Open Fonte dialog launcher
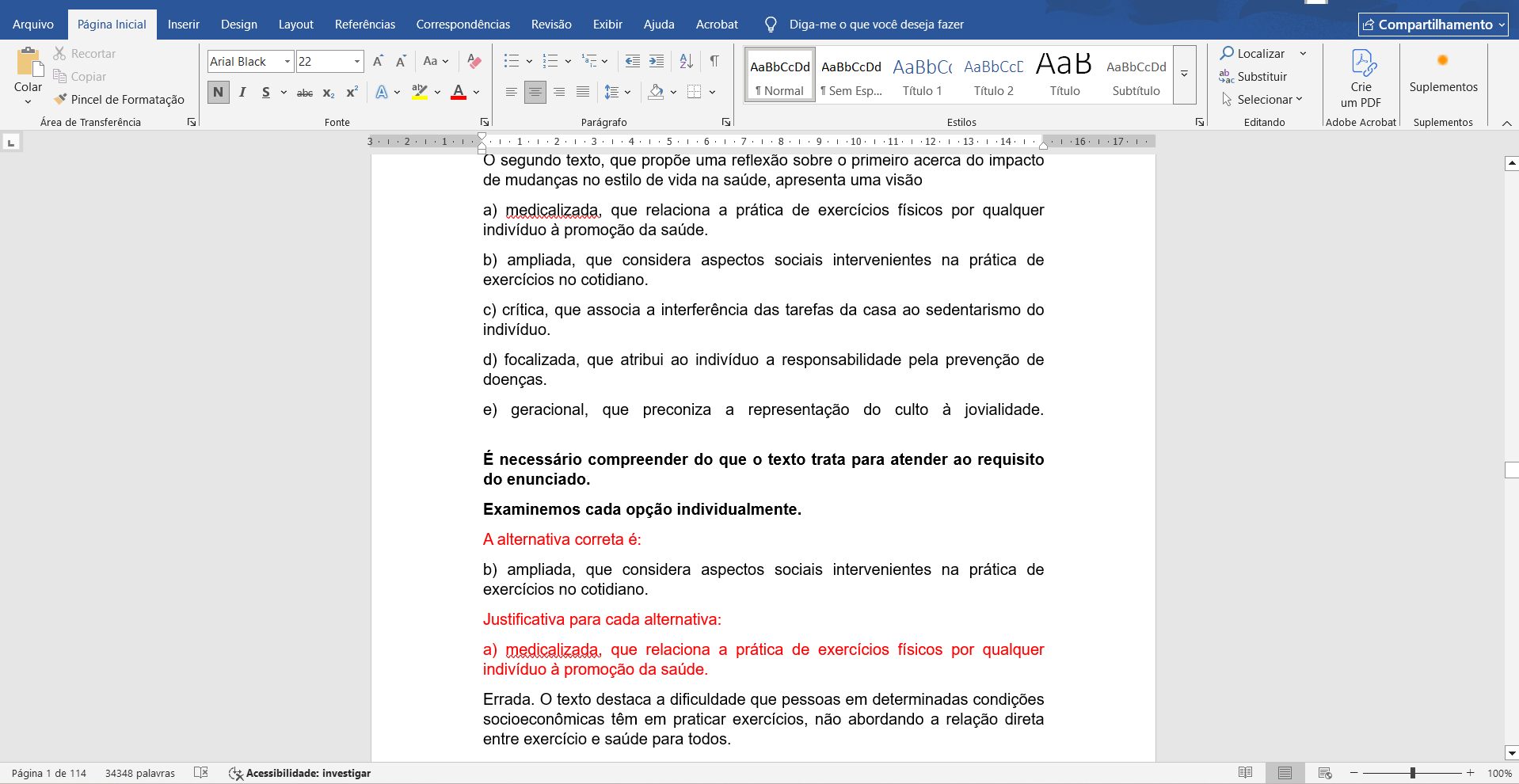Image resolution: width=1519 pixels, height=784 pixels. tap(485, 122)
